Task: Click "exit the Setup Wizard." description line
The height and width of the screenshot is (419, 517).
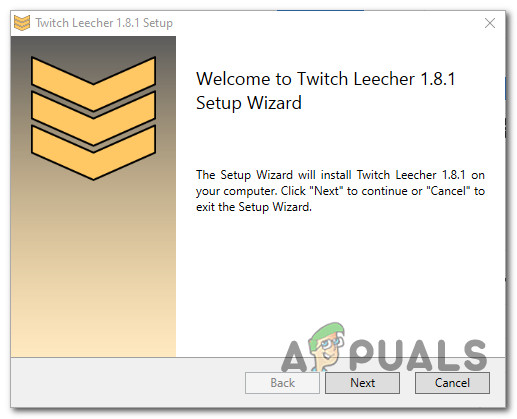Action: coord(254,207)
